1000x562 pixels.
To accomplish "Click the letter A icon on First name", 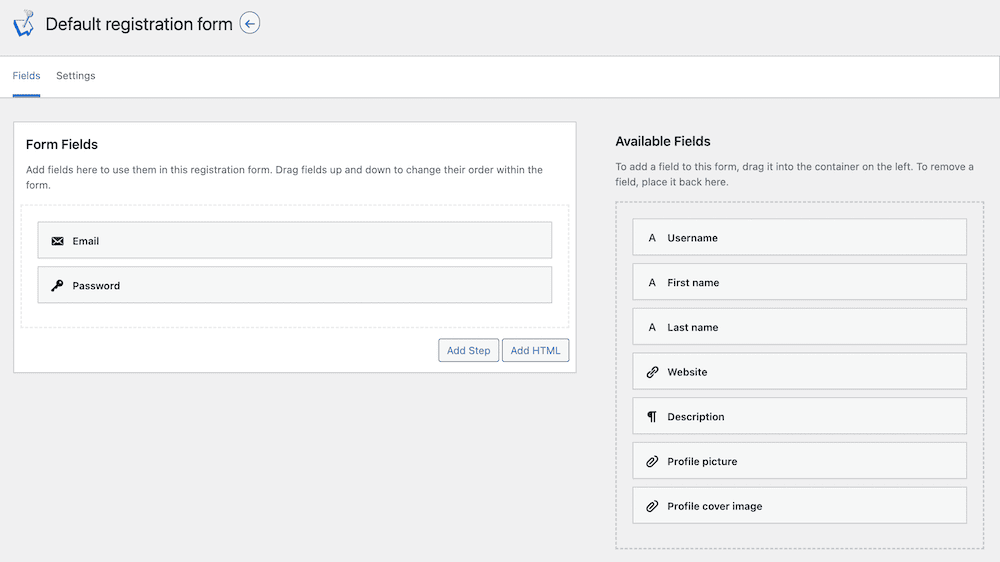I will pyautogui.click(x=652, y=283).
